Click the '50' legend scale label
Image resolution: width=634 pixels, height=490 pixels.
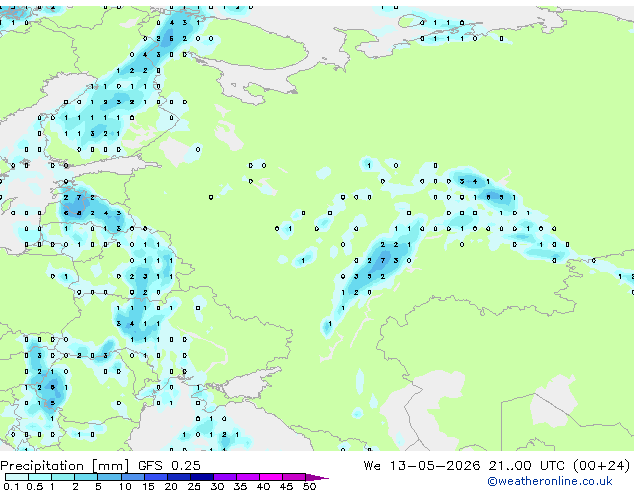(309, 486)
